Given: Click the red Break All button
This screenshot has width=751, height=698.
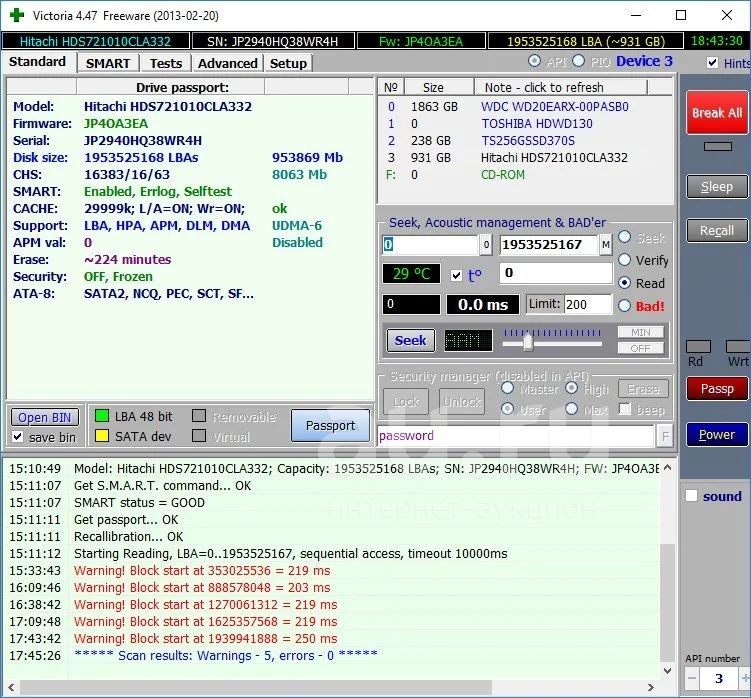Looking at the screenshot, I should pyautogui.click(x=716, y=113).
